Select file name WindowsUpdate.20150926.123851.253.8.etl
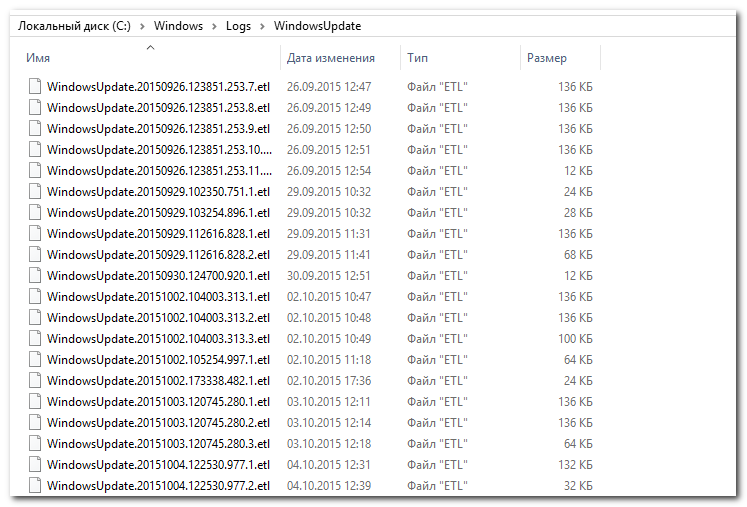The width and height of the screenshot is (747, 507). point(158,108)
